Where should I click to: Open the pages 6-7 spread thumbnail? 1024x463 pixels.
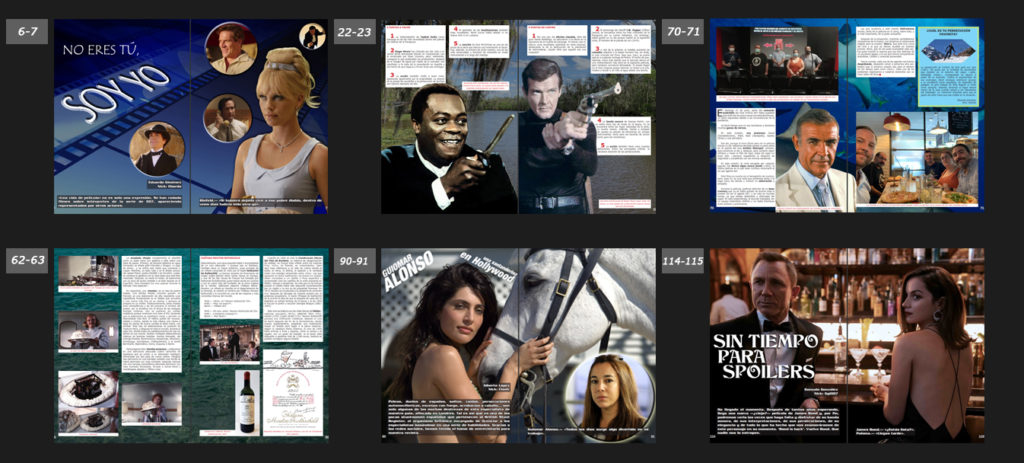coord(191,116)
